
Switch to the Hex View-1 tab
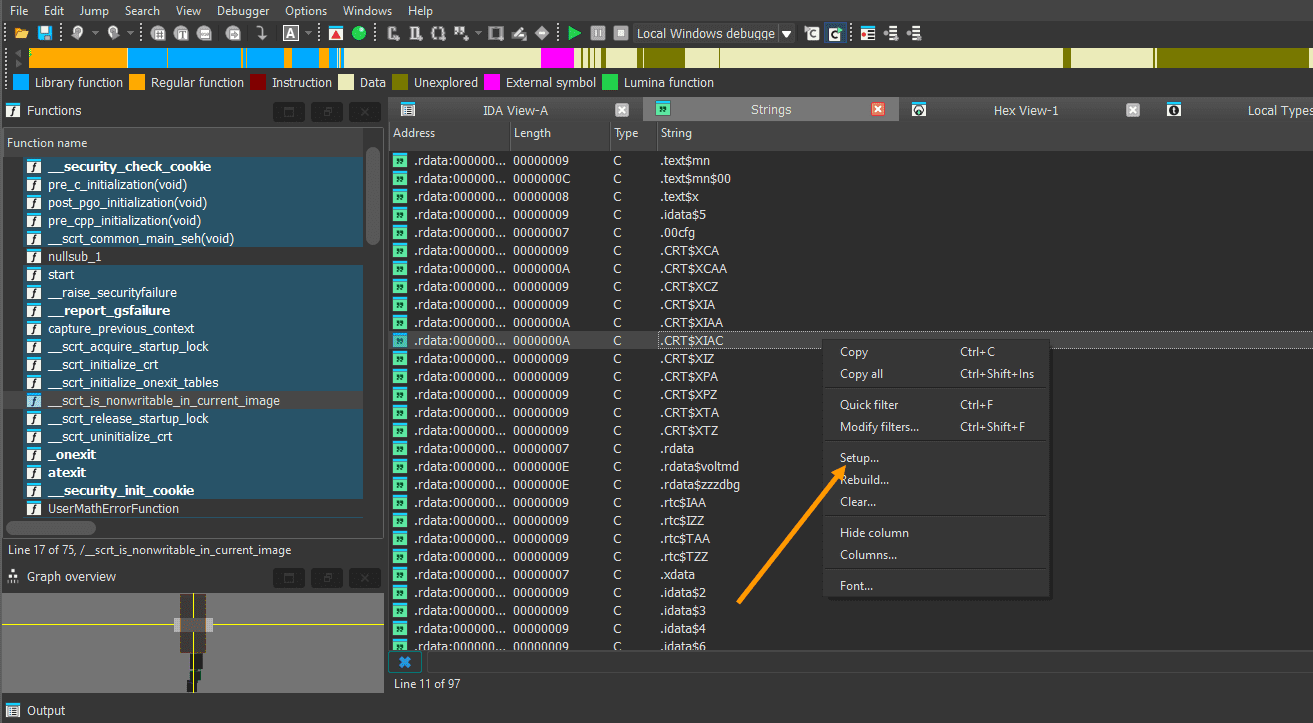coord(1025,110)
